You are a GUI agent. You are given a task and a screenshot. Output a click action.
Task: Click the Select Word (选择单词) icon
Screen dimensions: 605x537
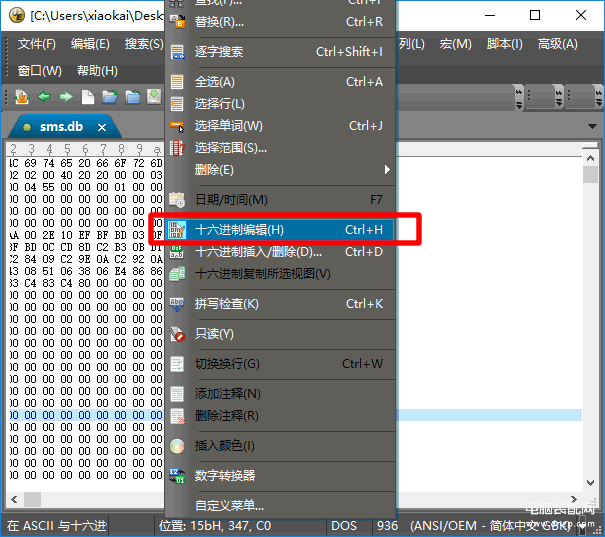point(177,126)
